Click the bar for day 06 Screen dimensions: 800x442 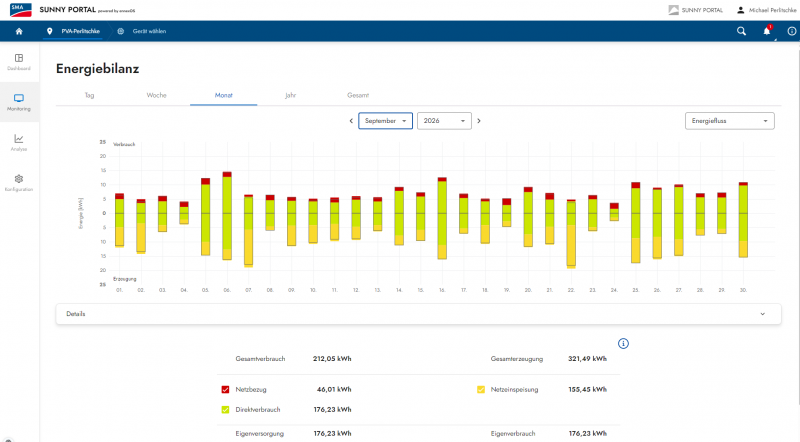point(227,216)
